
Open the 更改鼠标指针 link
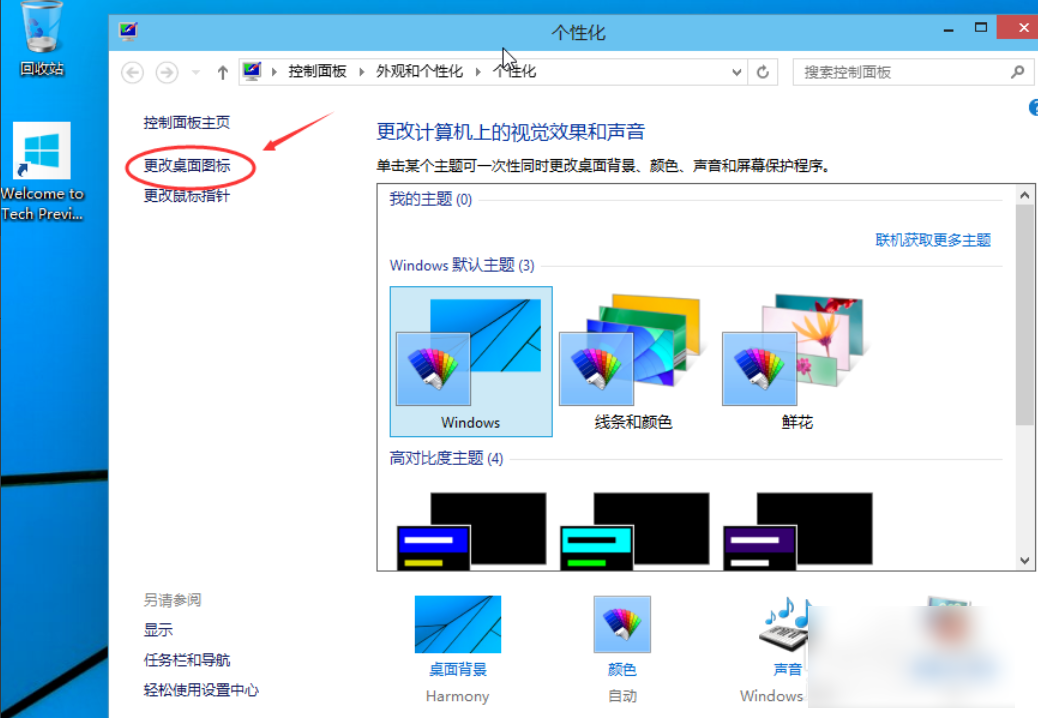[x=187, y=196]
